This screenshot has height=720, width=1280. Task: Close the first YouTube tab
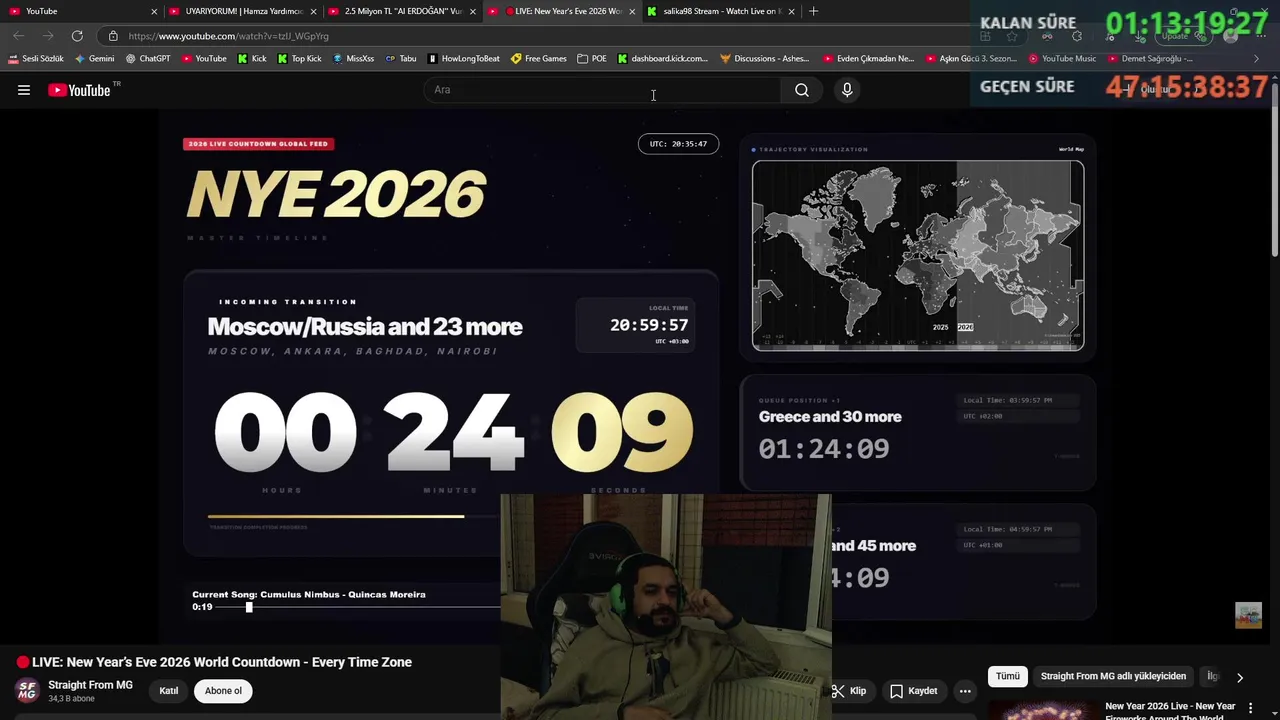(154, 11)
